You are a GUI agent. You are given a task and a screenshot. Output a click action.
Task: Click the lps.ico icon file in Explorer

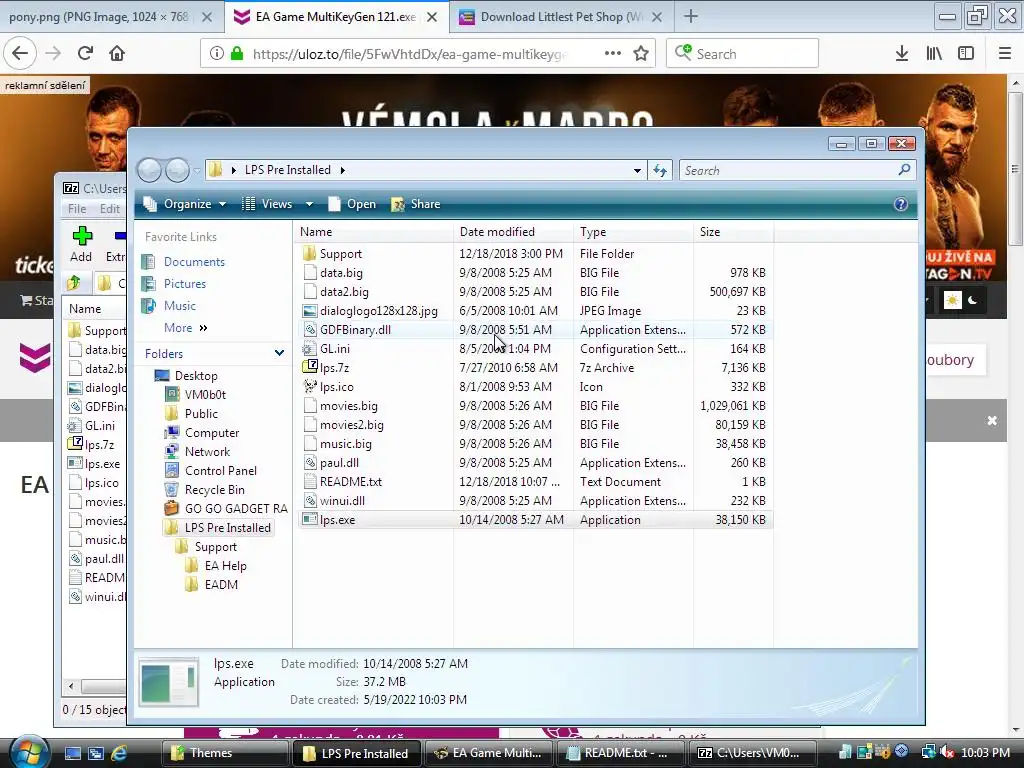(310, 387)
